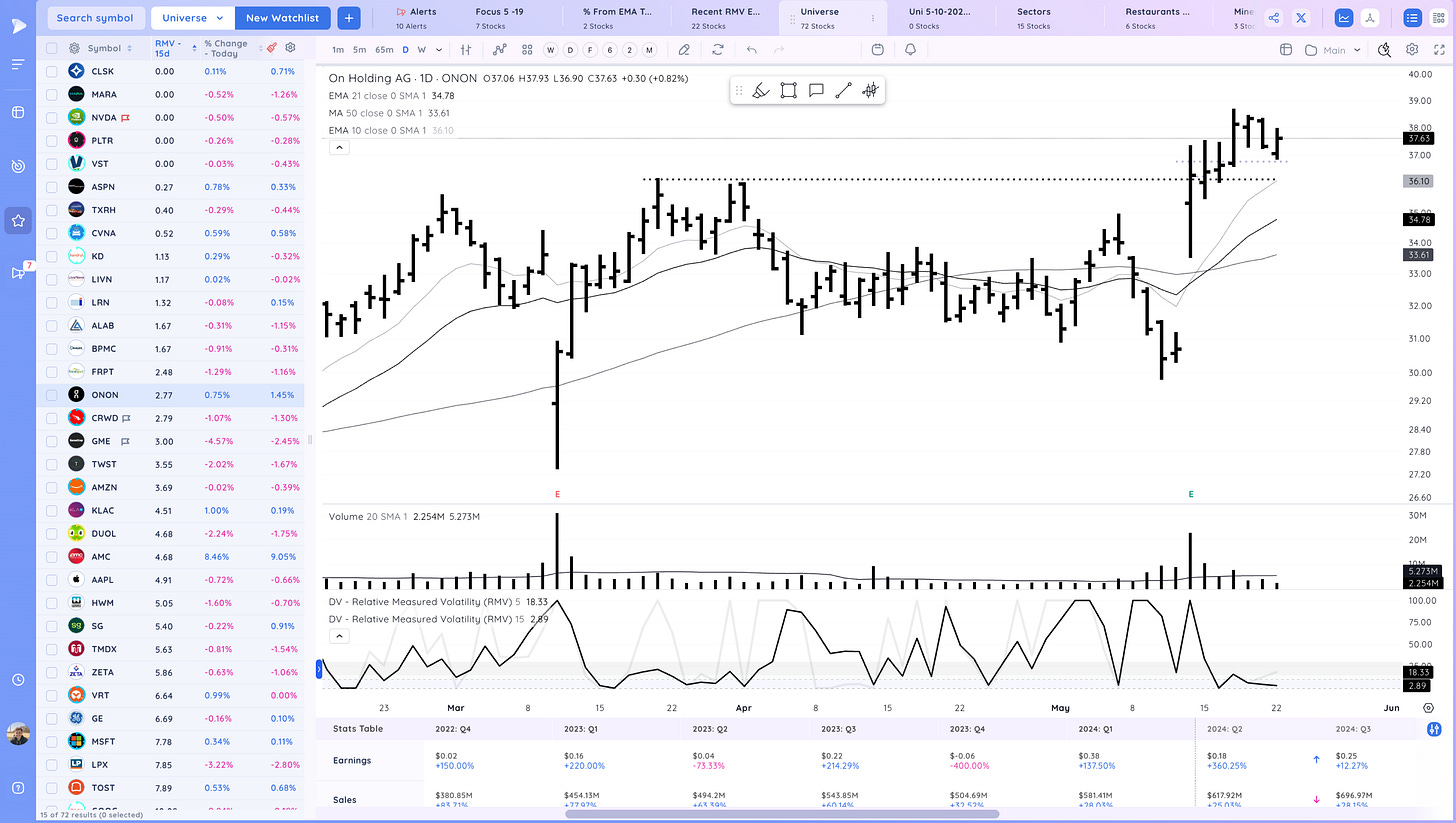Click the X (Twitter) share icon
This screenshot has height=823, width=1456.
point(1300,18)
